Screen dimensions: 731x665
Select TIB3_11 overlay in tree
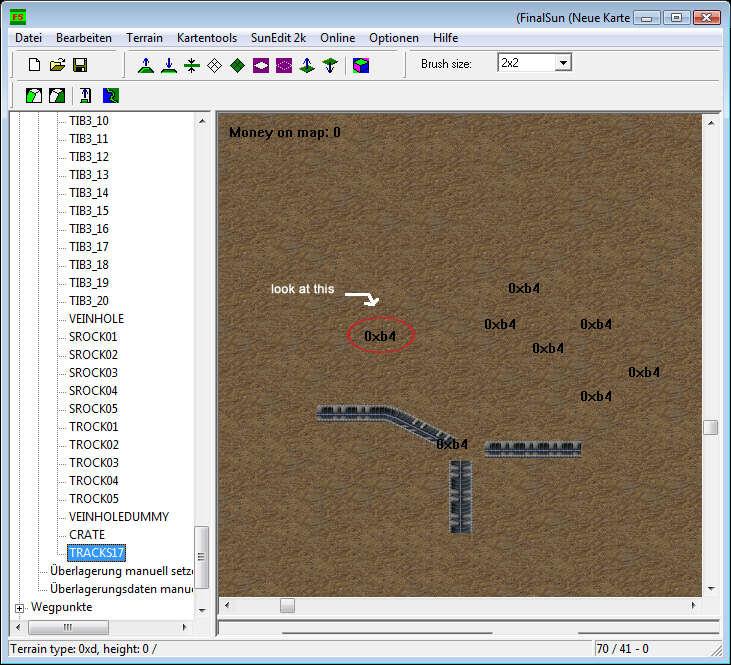click(x=89, y=139)
